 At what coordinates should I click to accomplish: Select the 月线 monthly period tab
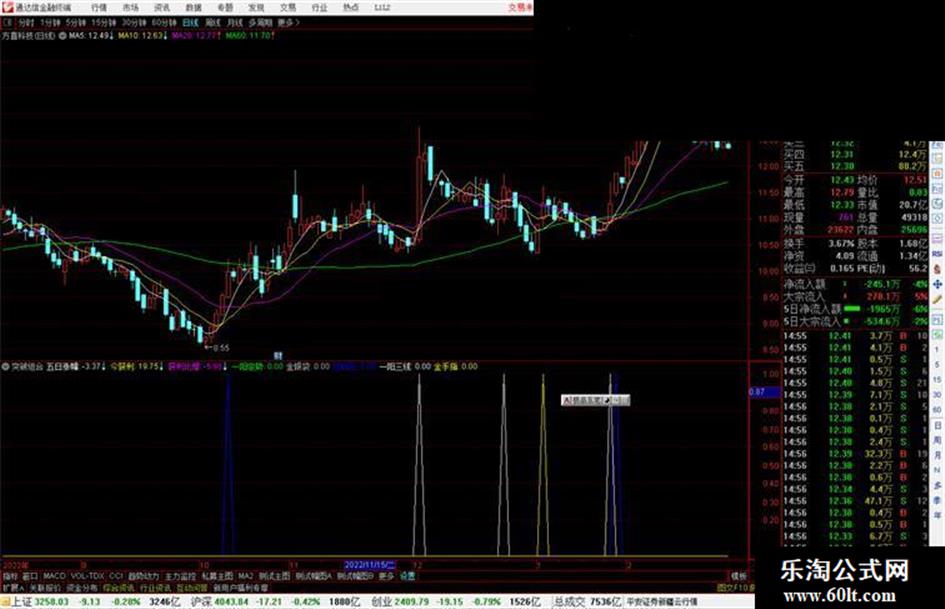click(x=234, y=23)
